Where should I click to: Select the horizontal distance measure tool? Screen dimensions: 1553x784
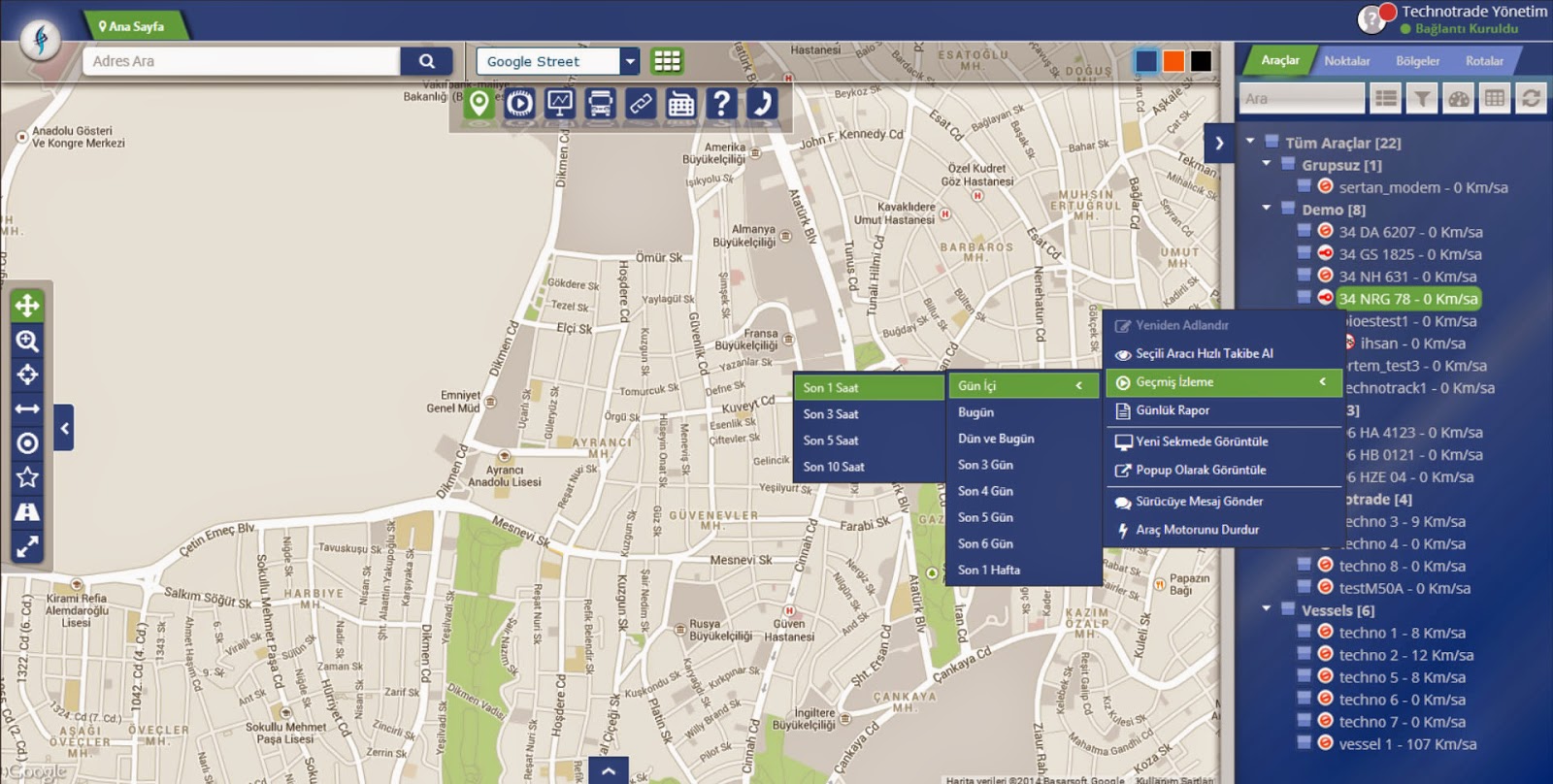click(x=27, y=408)
